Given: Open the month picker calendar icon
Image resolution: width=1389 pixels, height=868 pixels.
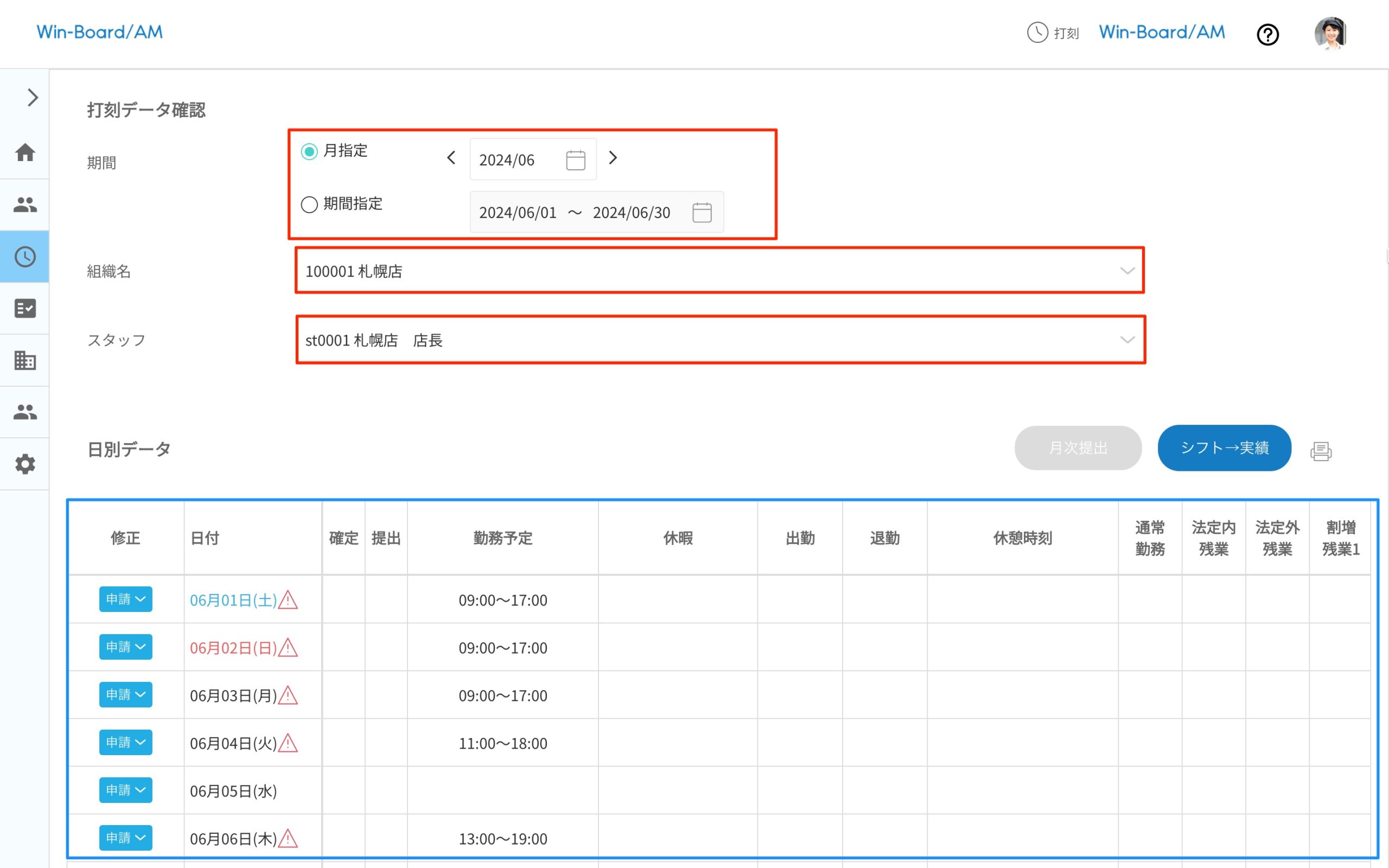Looking at the screenshot, I should (x=575, y=159).
